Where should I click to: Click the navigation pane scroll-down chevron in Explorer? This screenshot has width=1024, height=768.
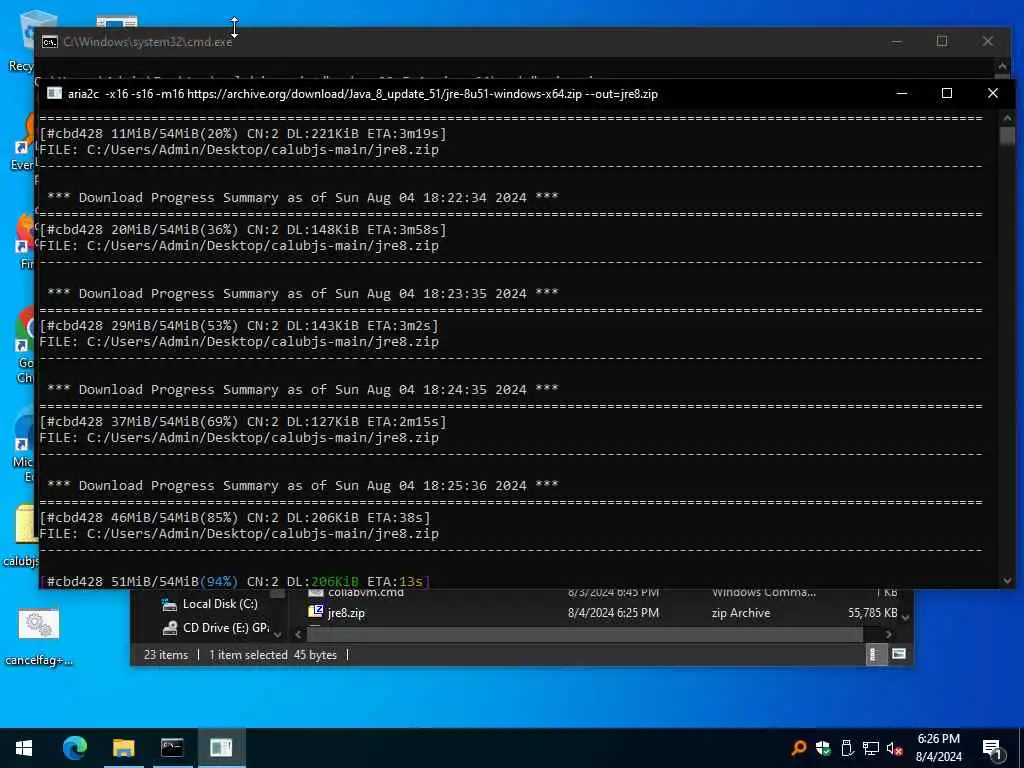(x=278, y=634)
